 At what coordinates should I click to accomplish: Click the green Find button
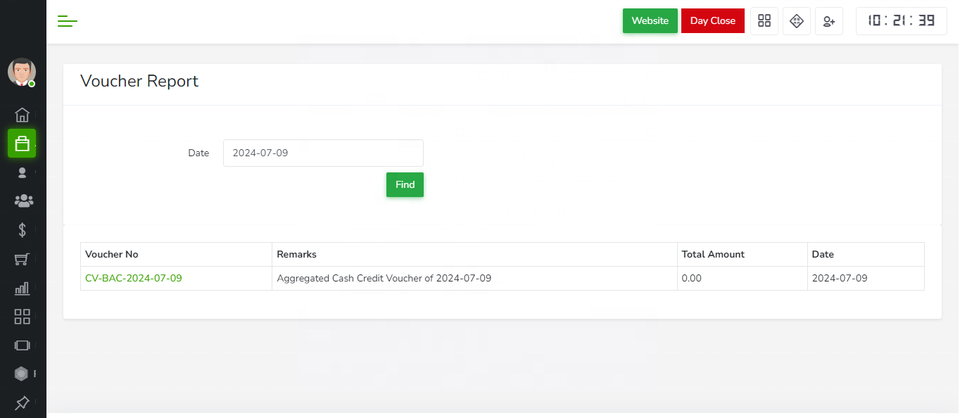pyautogui.click(x=405, y=184)
